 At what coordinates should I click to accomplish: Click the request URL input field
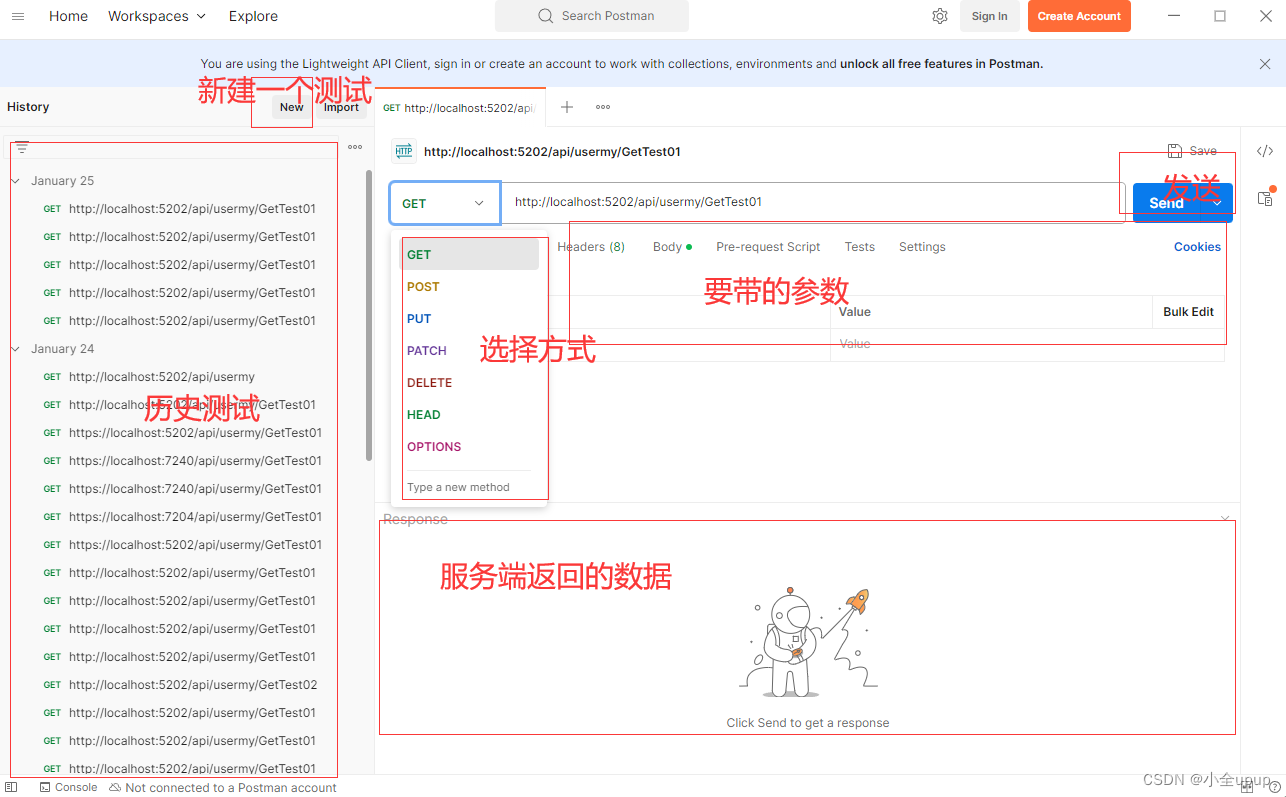coord(812,202)
